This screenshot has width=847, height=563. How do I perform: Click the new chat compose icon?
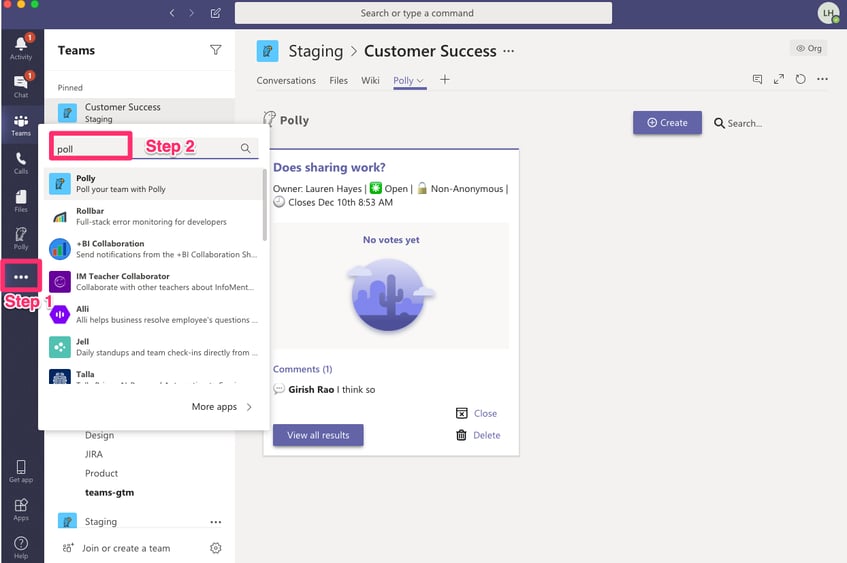pos(216,13)
